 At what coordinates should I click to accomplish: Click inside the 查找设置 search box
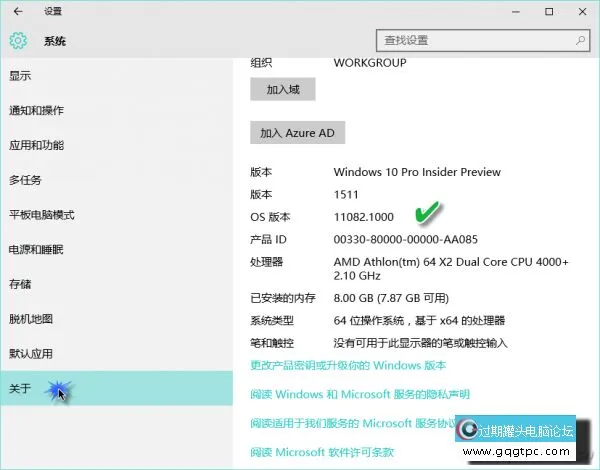(x=470, y=41)
